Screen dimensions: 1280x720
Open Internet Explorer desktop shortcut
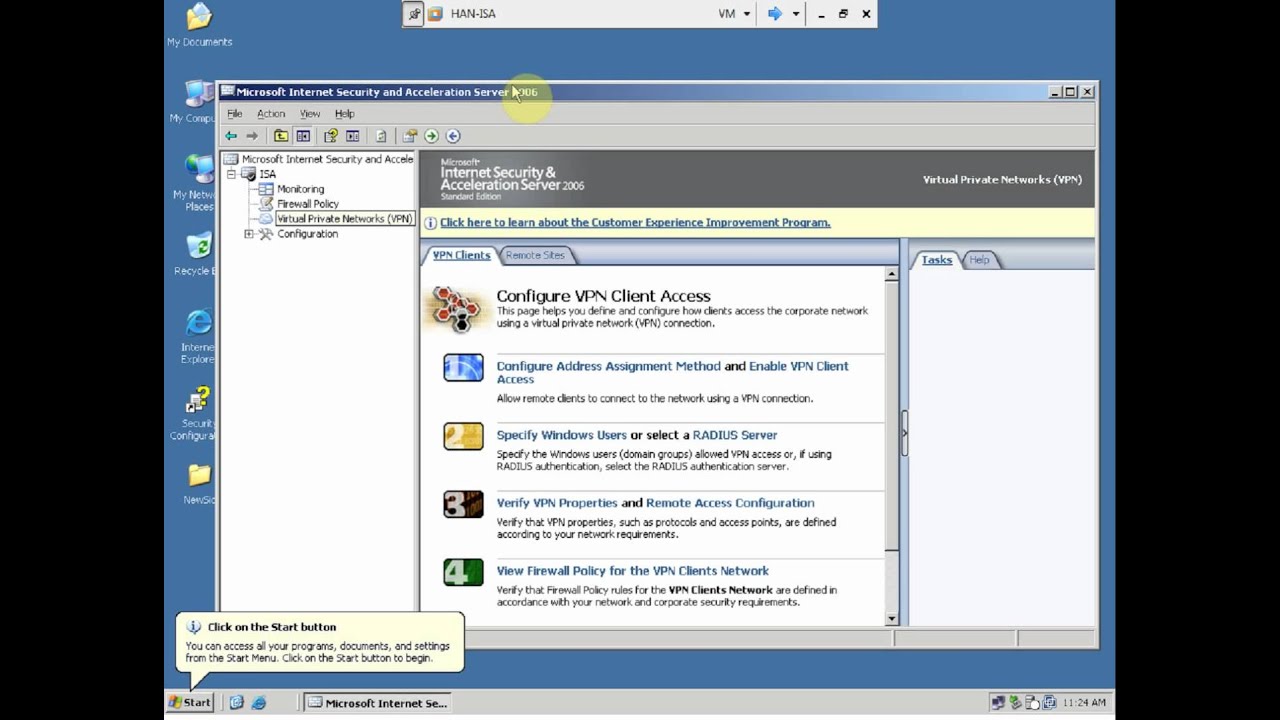coord(199,336)
